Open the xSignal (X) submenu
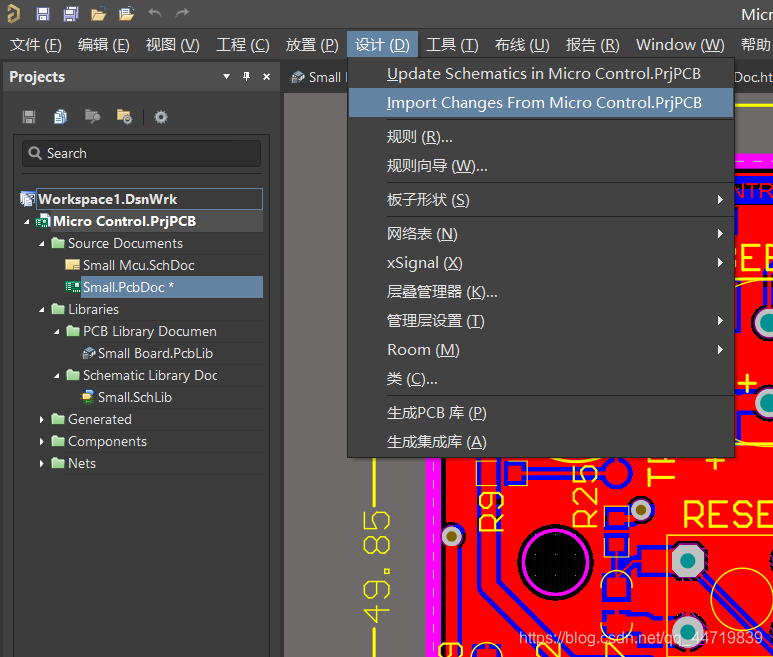This screenshot has width=773, height=657. point(541,263)
